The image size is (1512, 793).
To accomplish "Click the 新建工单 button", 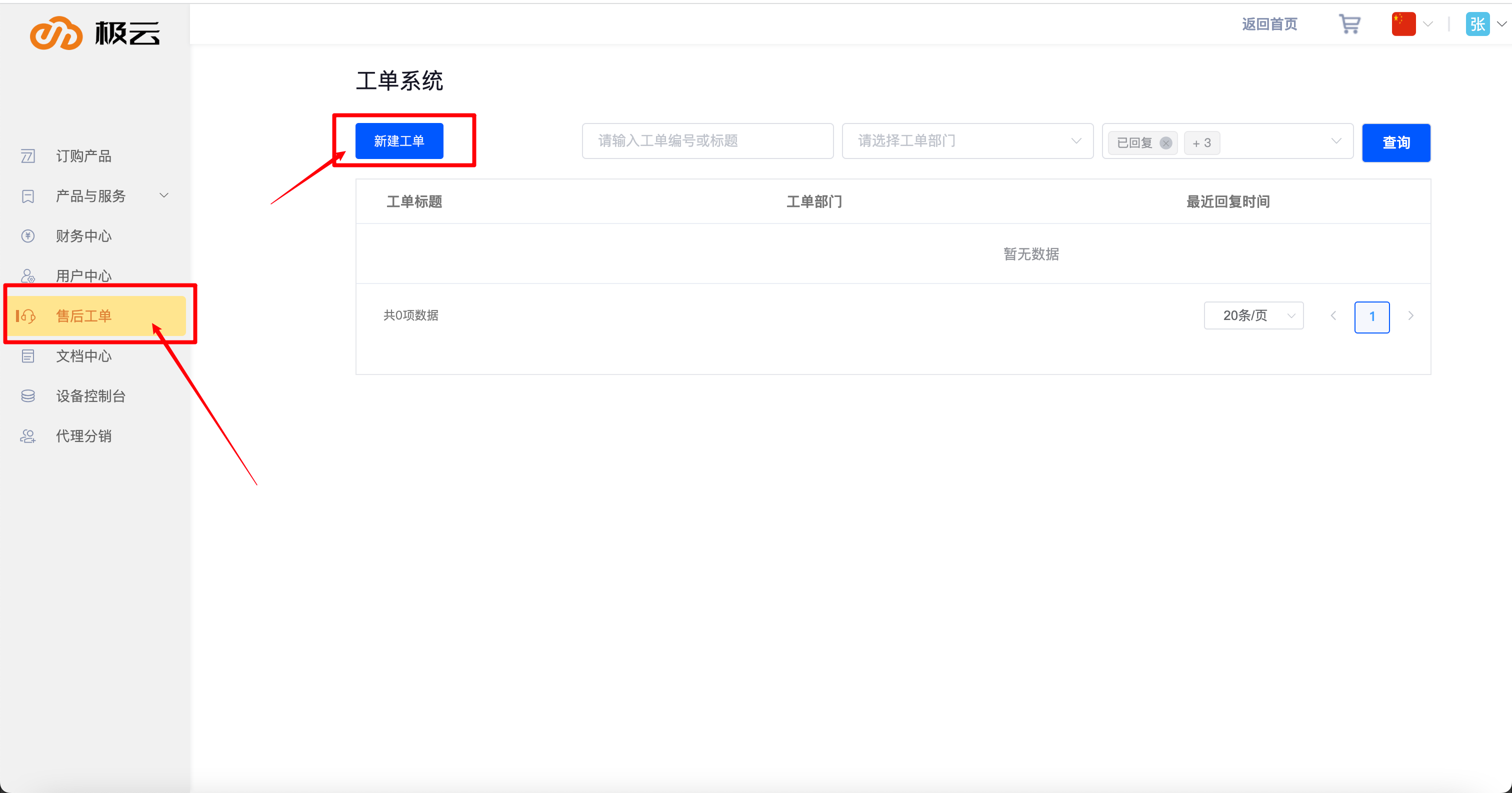I will tap(399, 141).
